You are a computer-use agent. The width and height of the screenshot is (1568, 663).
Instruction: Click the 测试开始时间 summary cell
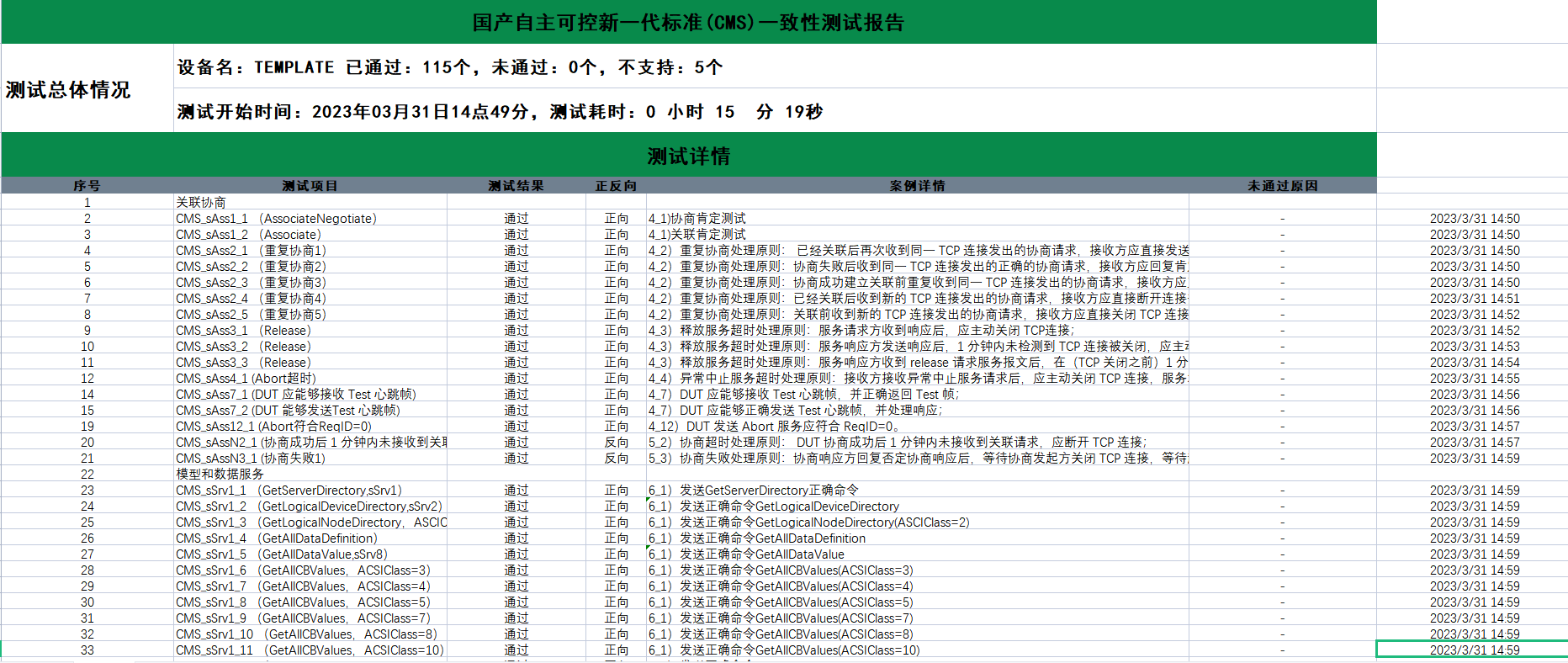coord(775,110)
